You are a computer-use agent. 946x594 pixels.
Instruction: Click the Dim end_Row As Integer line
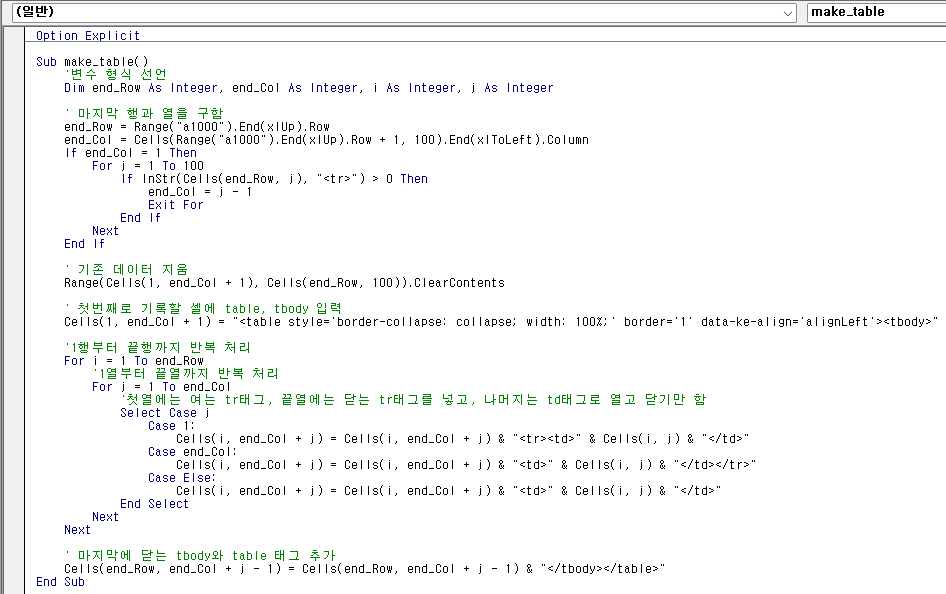pos(308,88)
